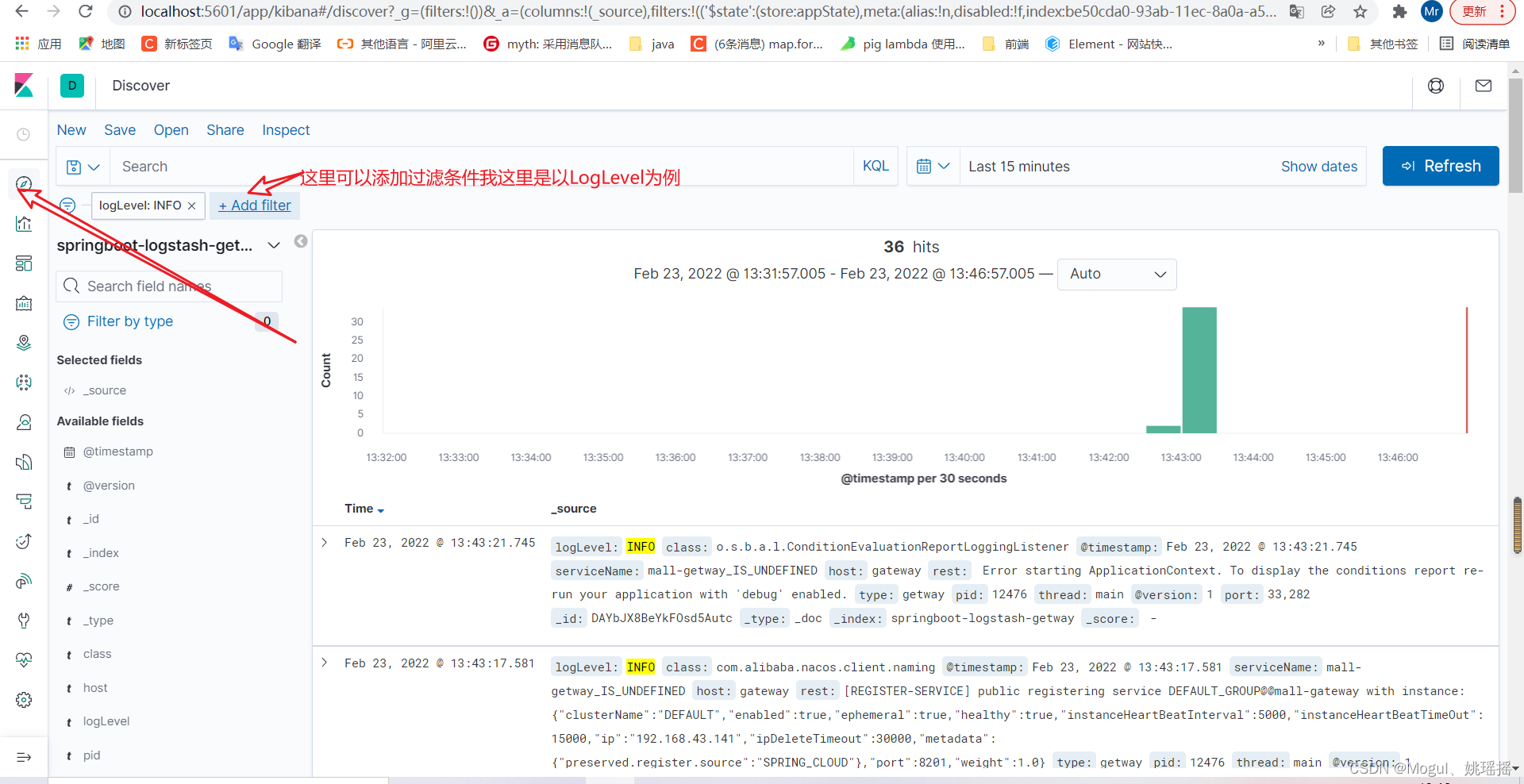Click the Search query input
Screen dimensions: 1524x784
click(481, 167)
